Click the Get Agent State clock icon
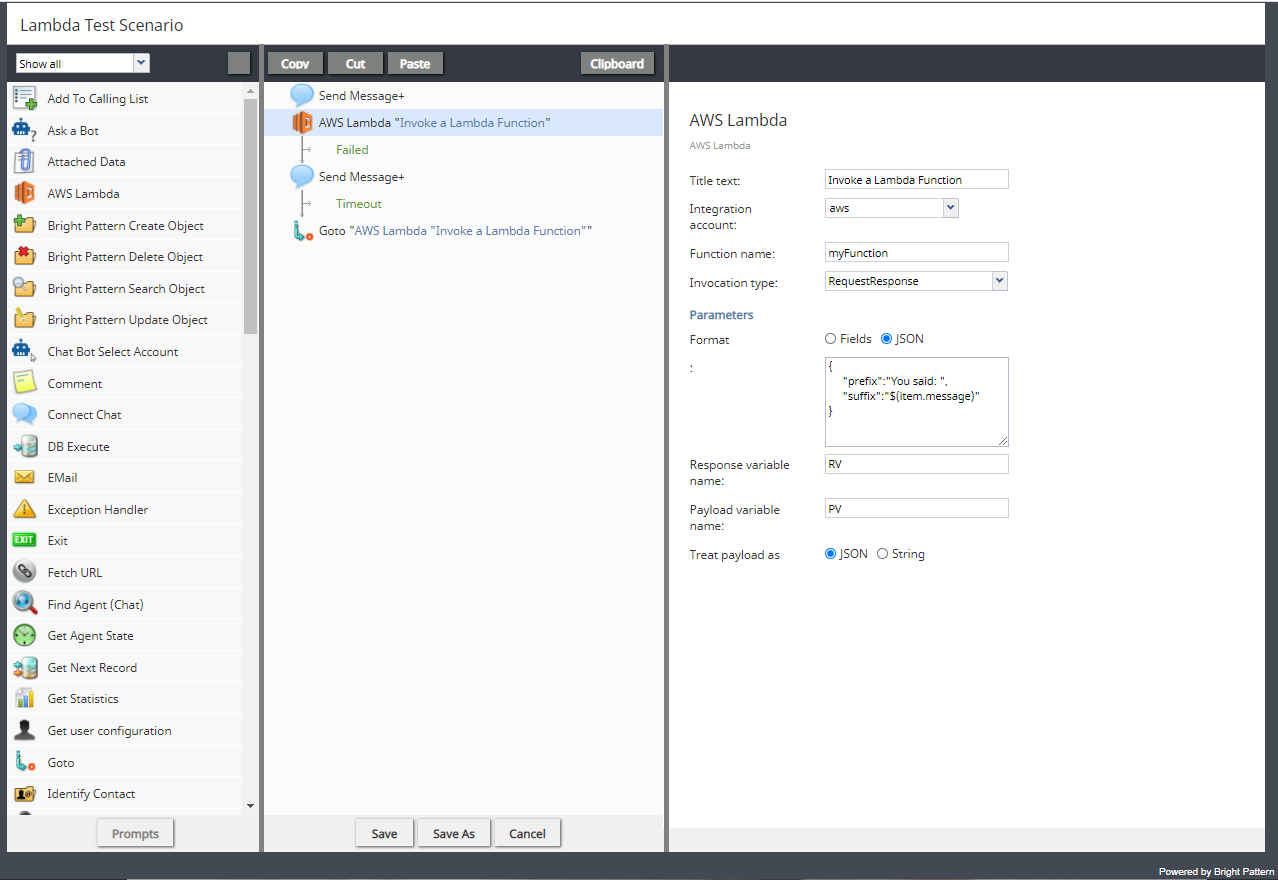 25,635
